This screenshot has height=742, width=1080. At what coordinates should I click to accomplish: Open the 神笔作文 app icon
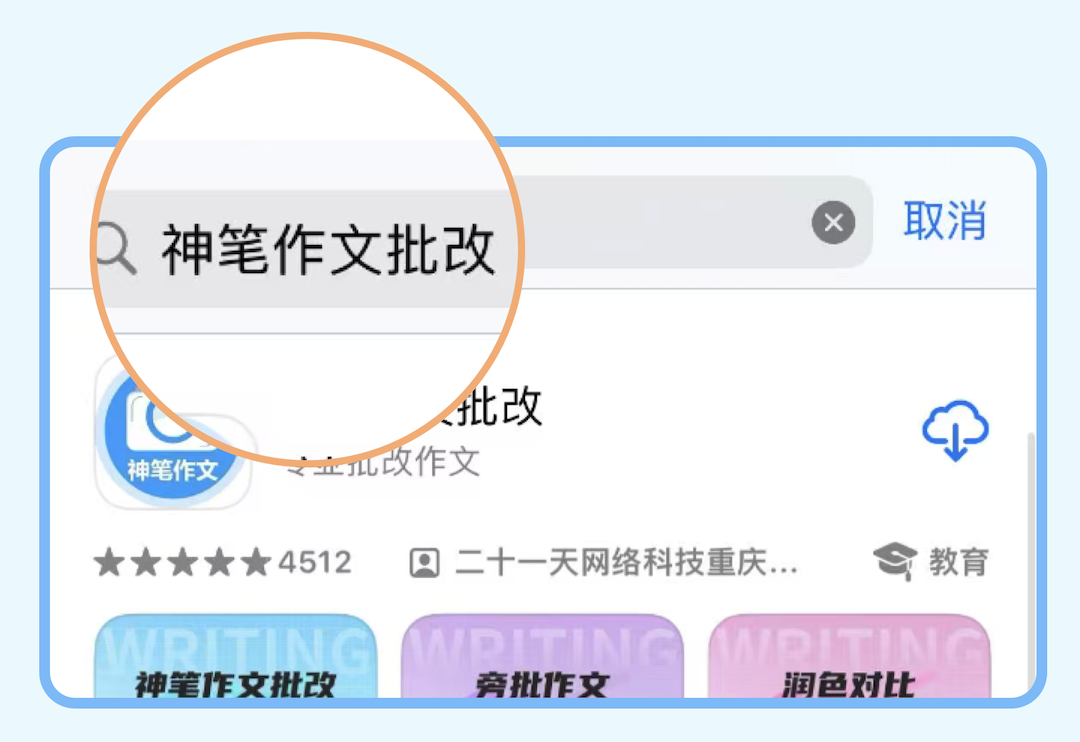pyautogui.click(x=173, y=433)
